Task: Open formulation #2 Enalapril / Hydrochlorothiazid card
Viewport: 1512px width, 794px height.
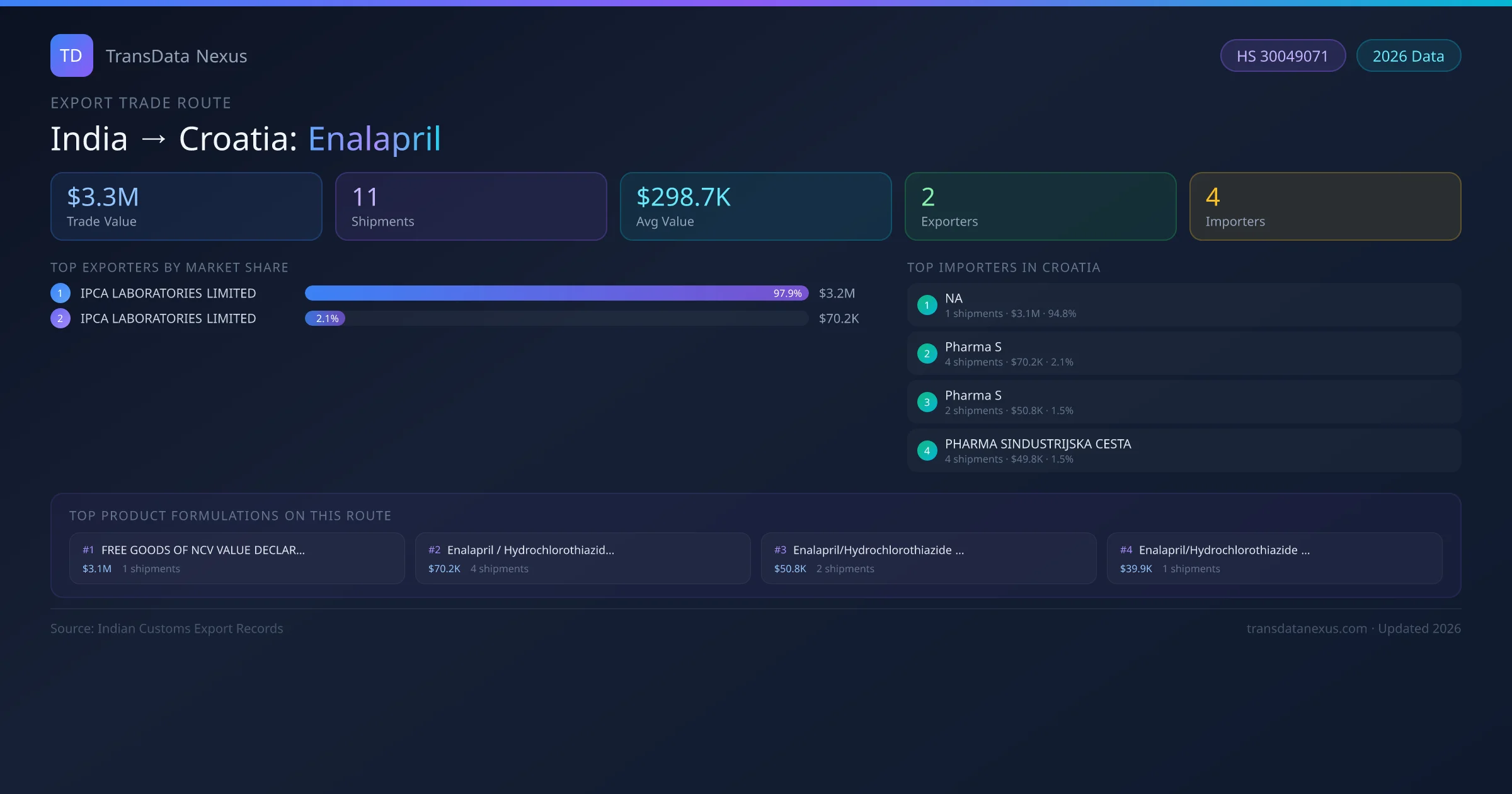Action: coord(583,558)
